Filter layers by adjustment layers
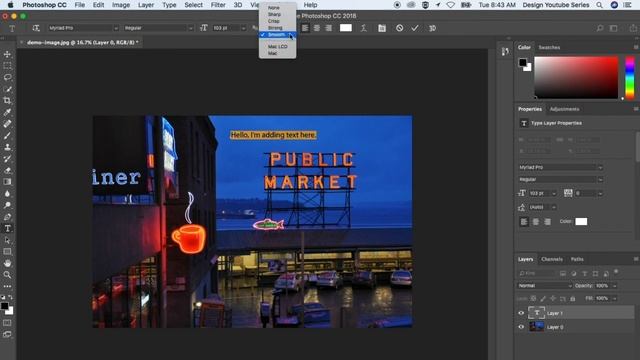 (574, 273)
